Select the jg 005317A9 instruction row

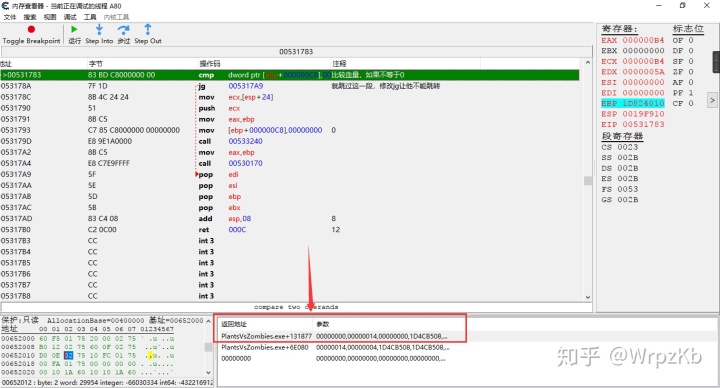click(x=290, y=86)
